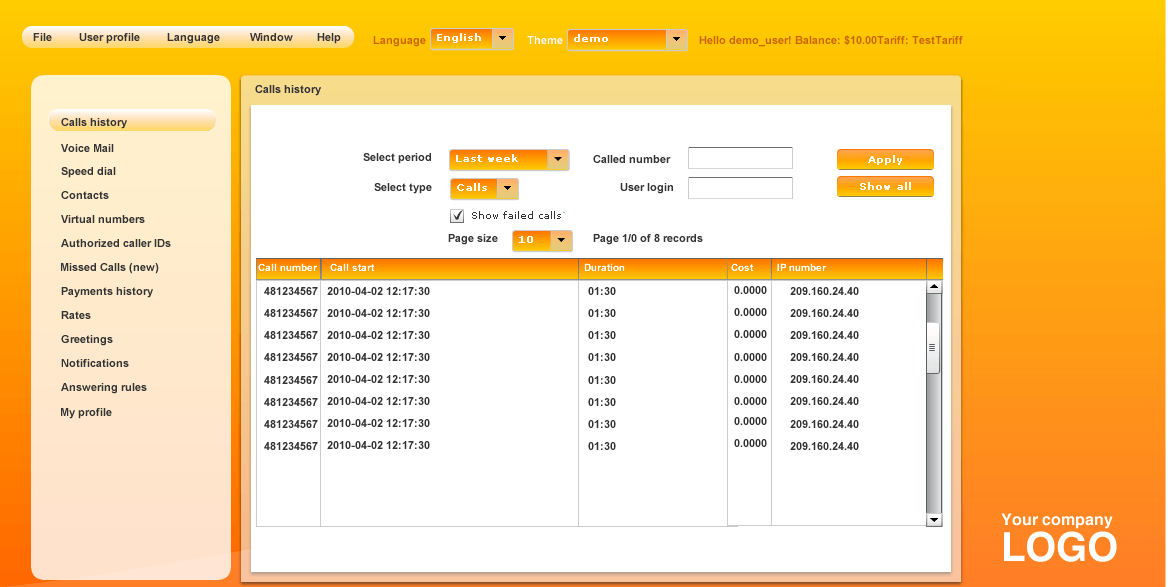The height and width of the screenshot is (587, 1168).
Task: Select Voice Mail in the sidebar
Action: tap(88, 147)
